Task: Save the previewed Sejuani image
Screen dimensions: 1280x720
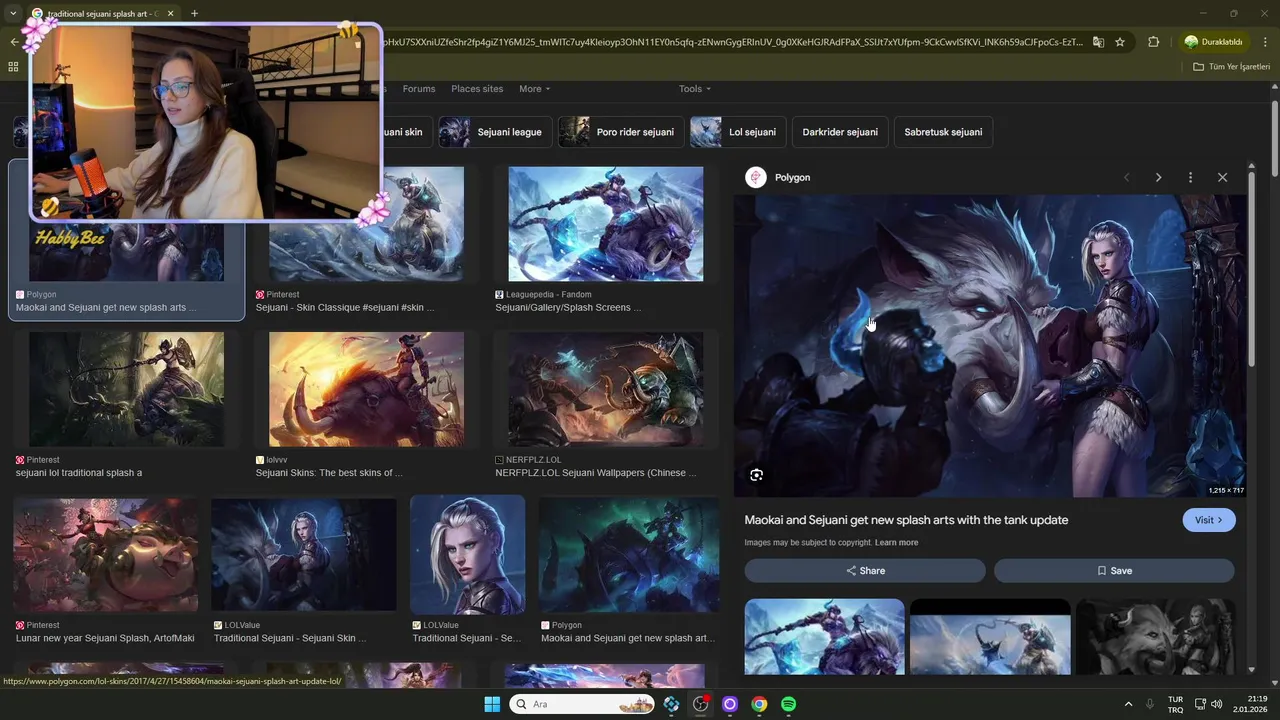Action: (1114, 571)
